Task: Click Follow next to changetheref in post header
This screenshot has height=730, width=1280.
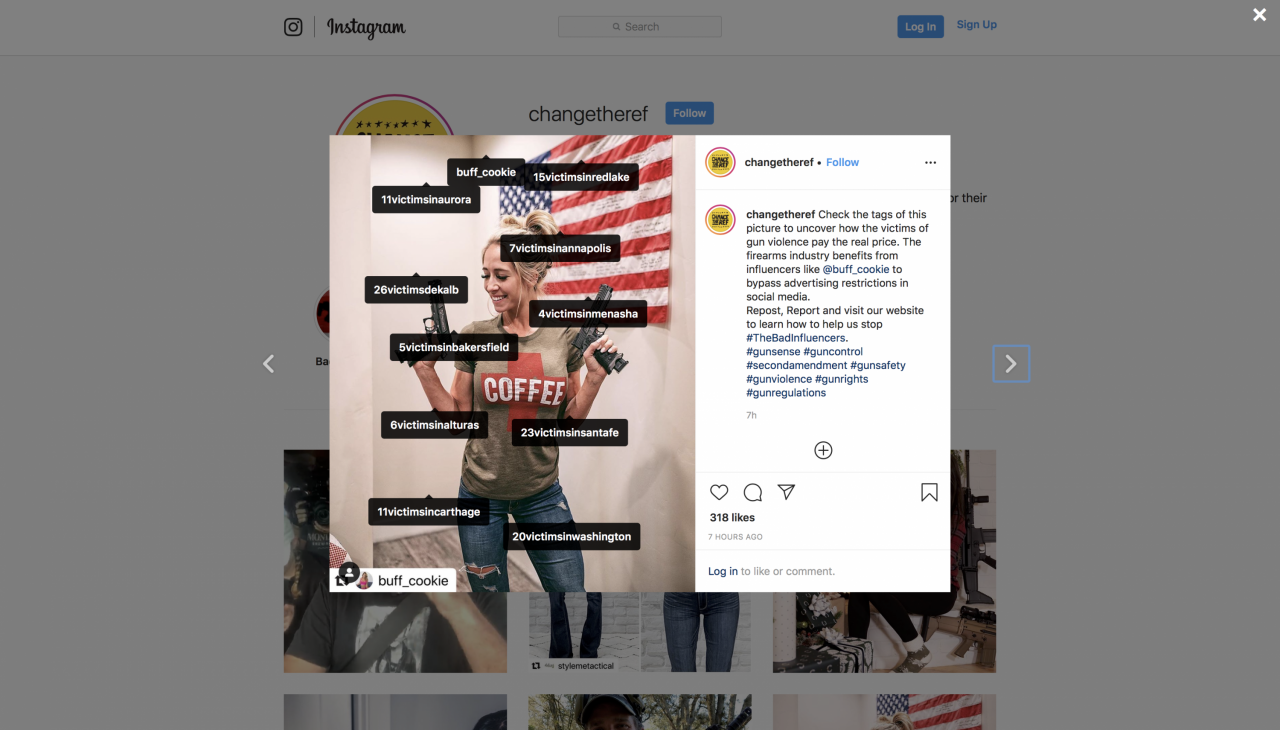Action: coord(842,162)
